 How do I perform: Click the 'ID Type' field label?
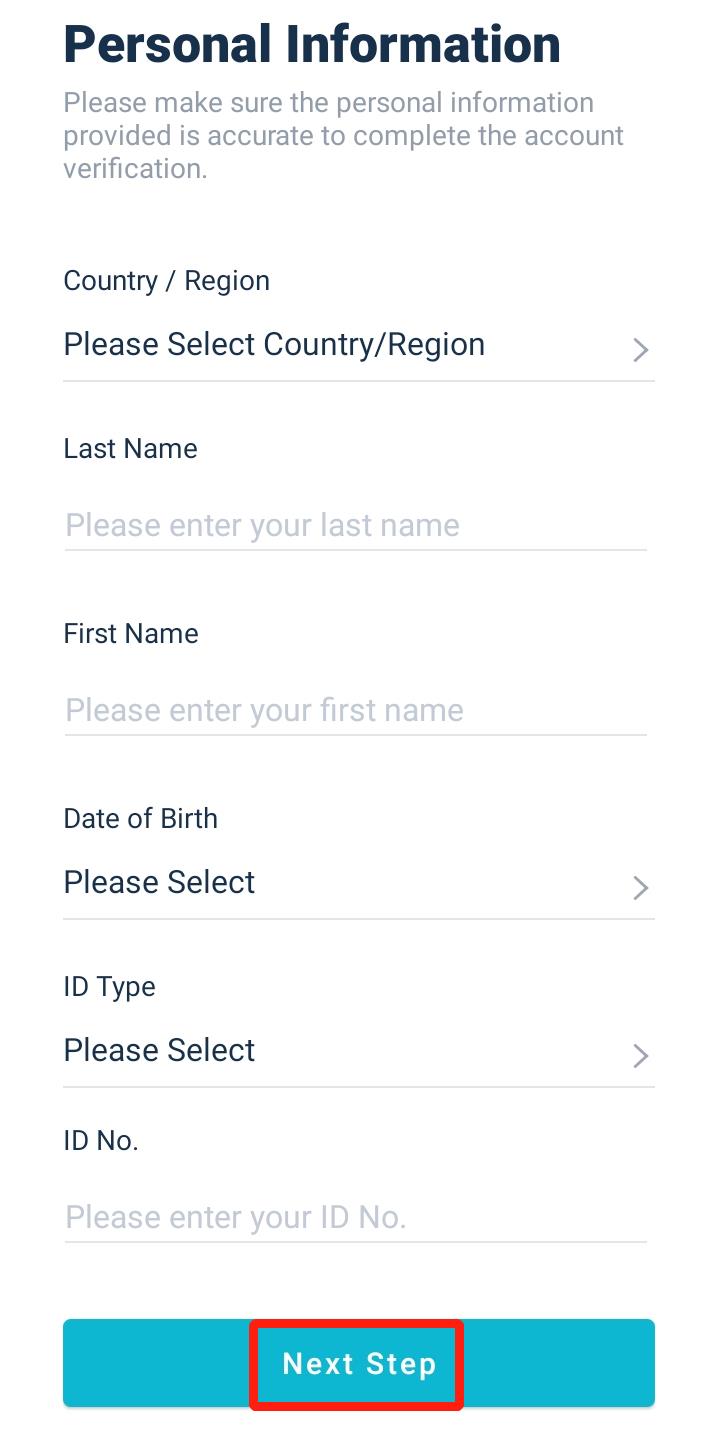109,987
